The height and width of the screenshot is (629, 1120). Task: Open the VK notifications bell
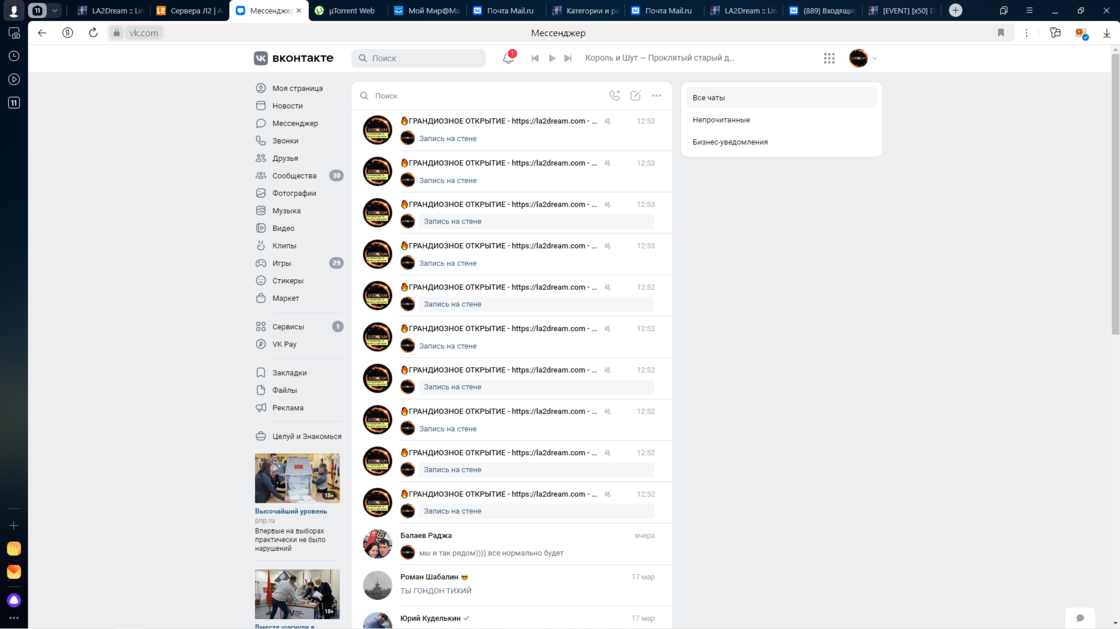tap(508, 58)
